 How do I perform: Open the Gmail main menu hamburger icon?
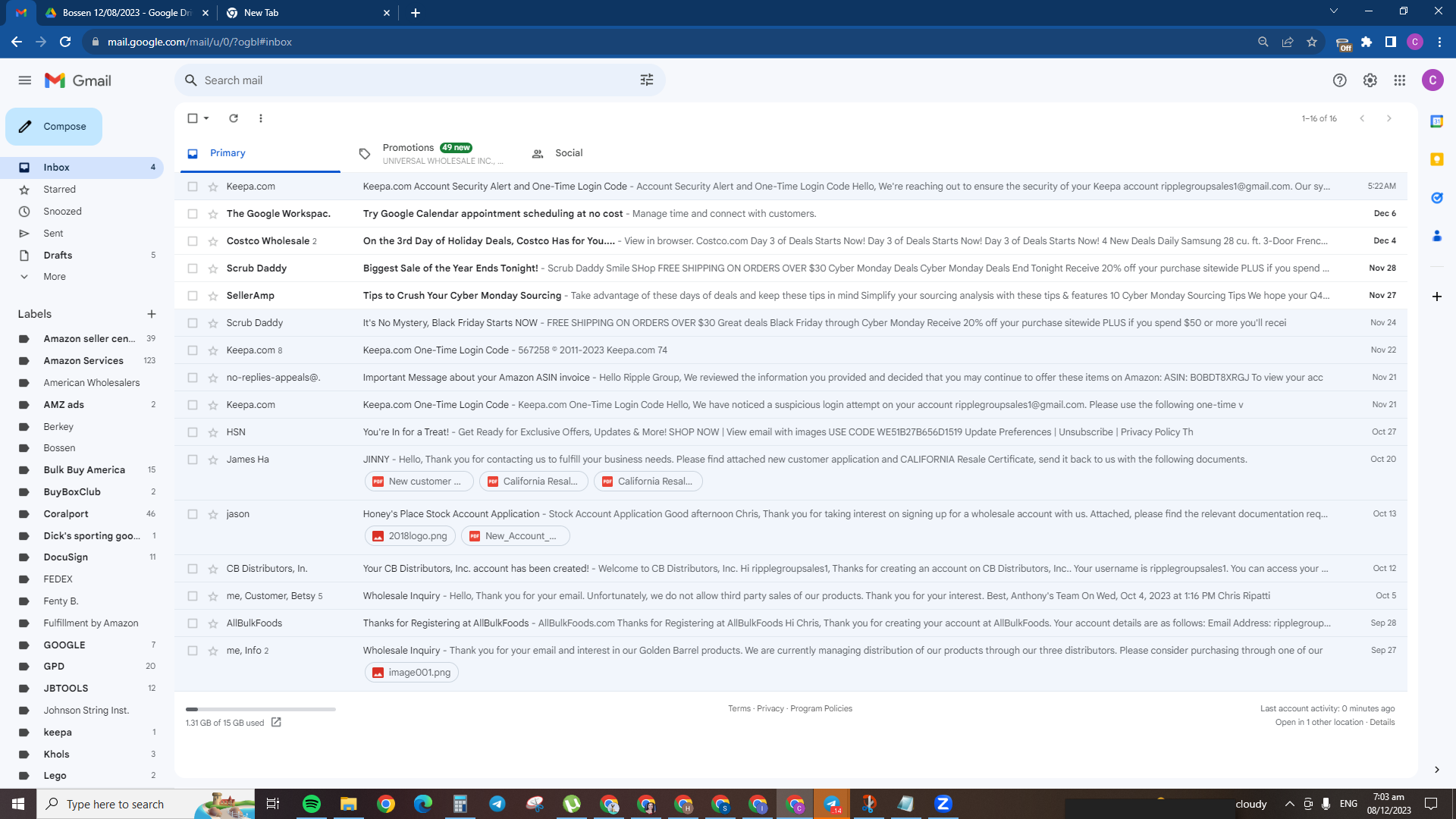[25, 80]
